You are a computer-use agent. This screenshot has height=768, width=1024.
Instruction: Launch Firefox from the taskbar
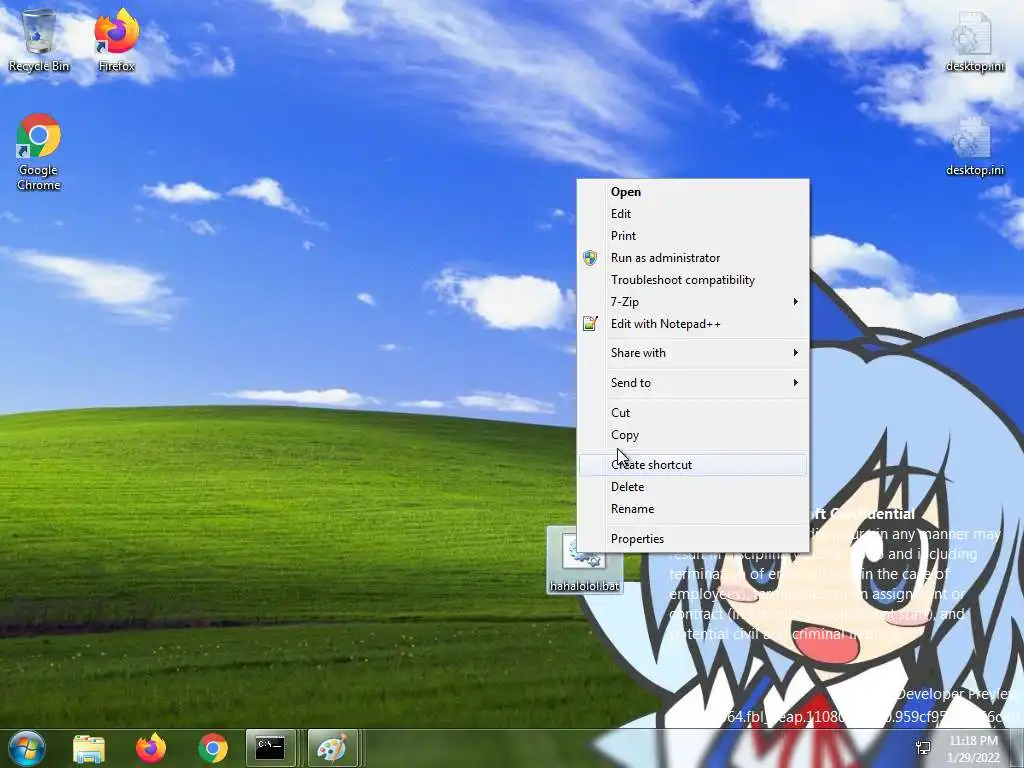pos(151,748)
